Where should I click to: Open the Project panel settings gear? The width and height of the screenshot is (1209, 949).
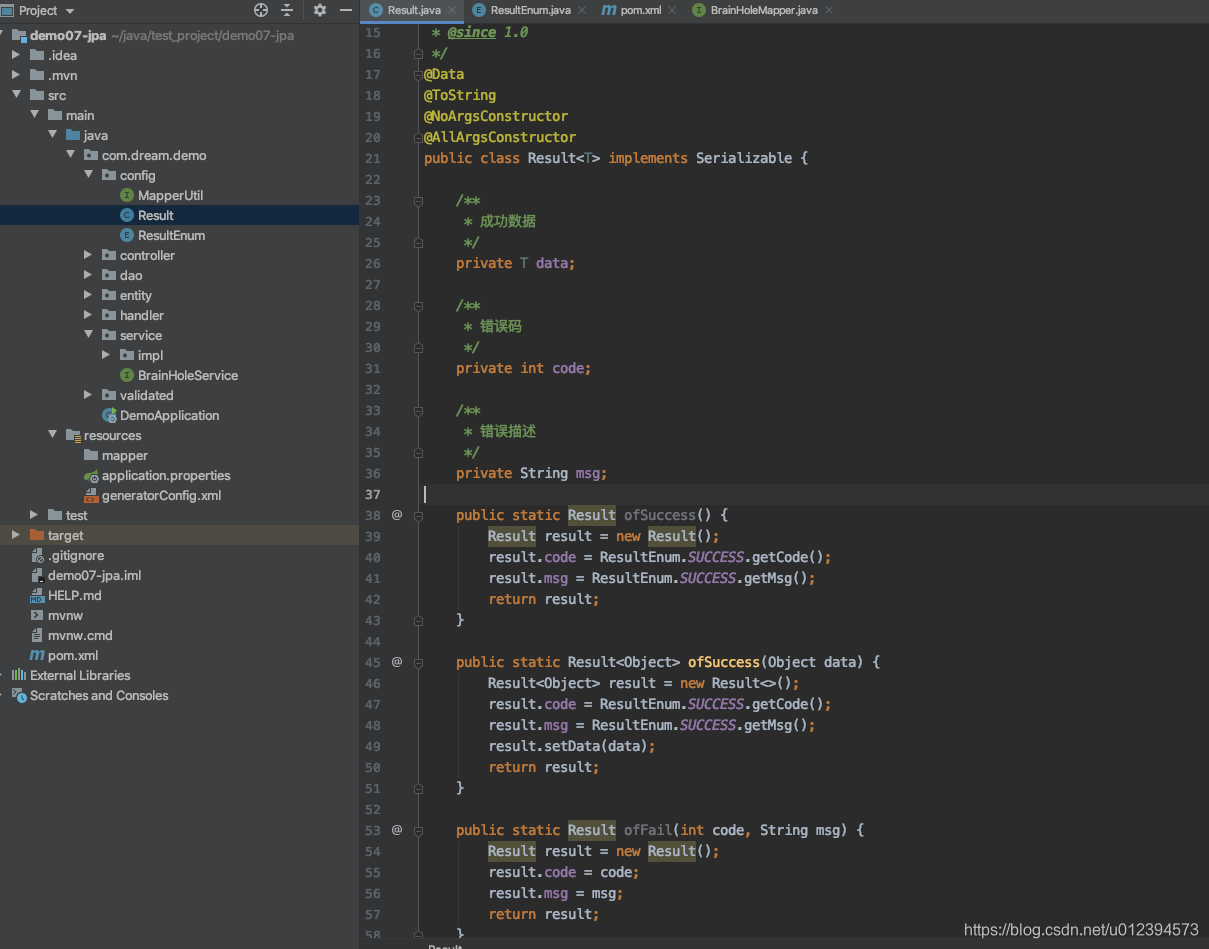pos(318,11)
